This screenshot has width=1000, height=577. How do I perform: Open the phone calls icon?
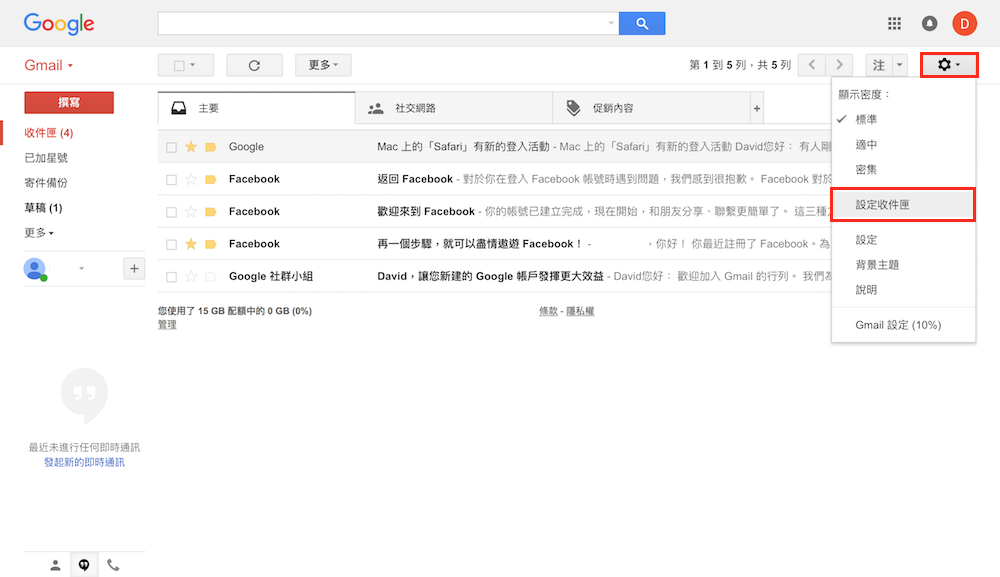tap(113, 565)
